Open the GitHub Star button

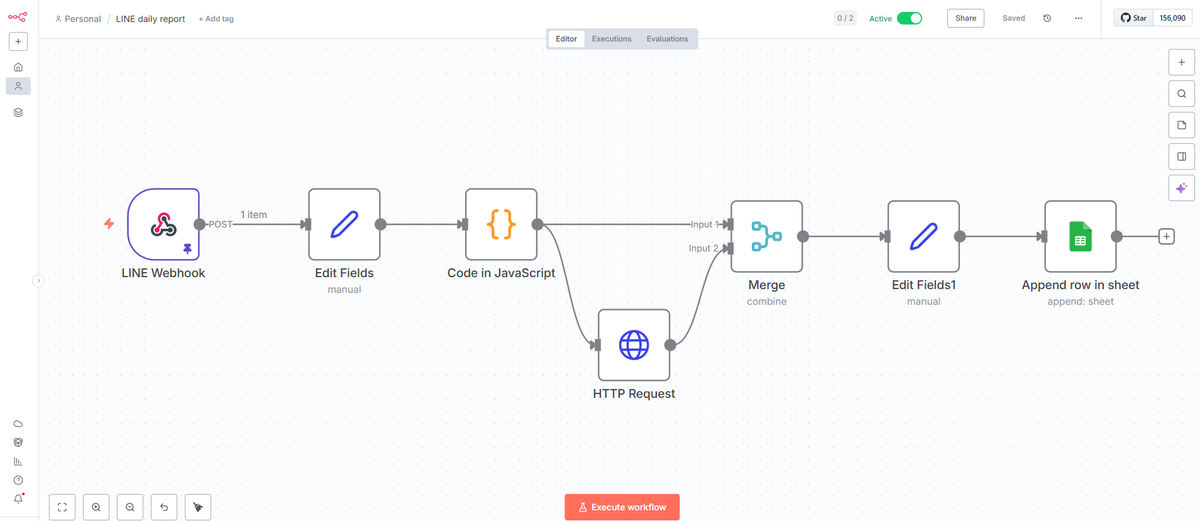click(x=1134, y=18)
